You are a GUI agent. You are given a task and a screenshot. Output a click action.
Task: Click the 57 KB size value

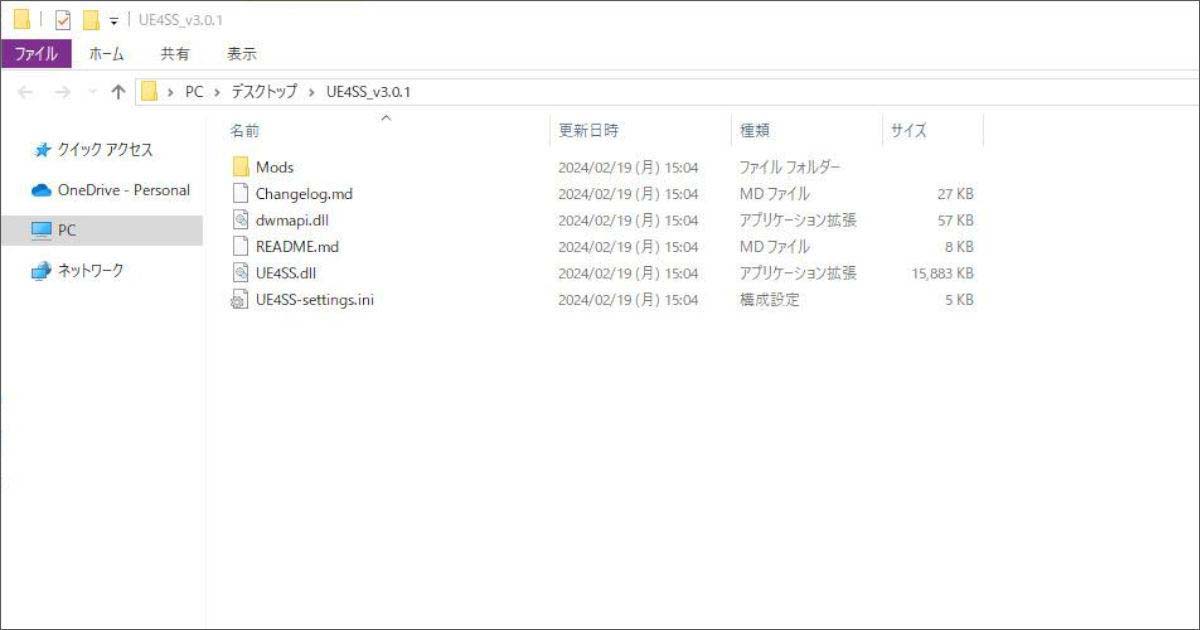pos(955,220)
